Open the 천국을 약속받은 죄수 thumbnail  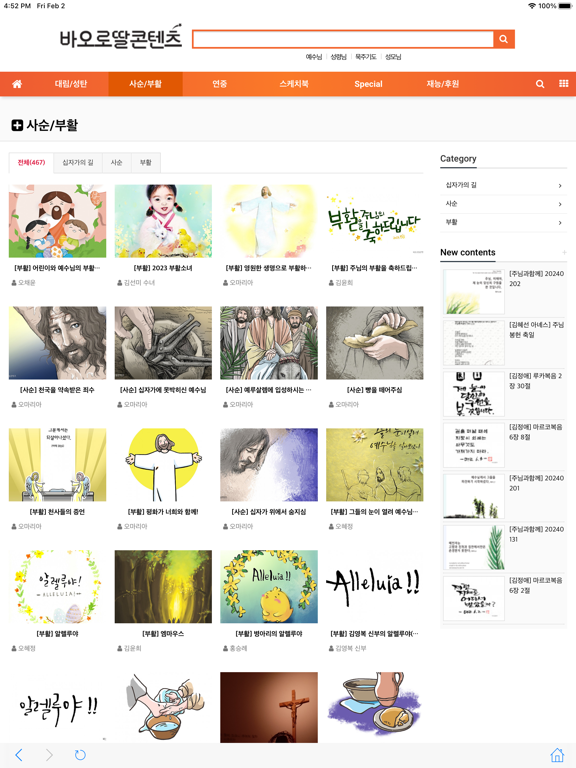point(57,343)
